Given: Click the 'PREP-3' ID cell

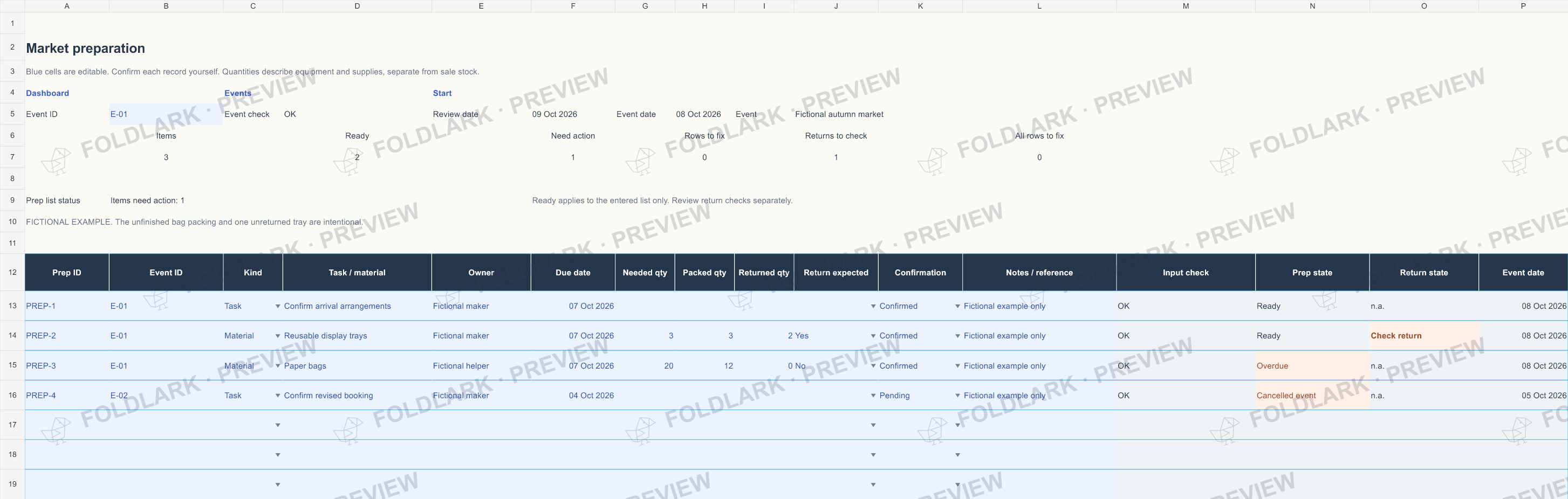Looking at the screenshot, I should 67,366.
